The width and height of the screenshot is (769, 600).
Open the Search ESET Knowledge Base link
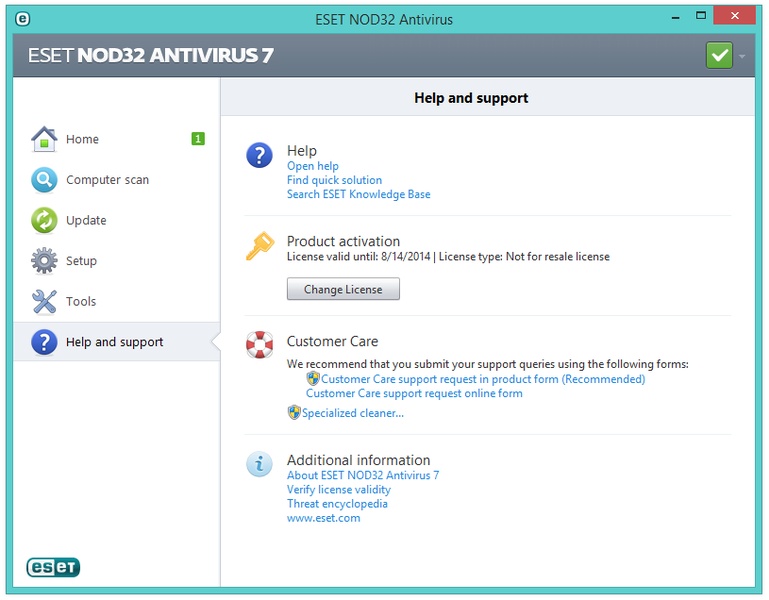358,194
